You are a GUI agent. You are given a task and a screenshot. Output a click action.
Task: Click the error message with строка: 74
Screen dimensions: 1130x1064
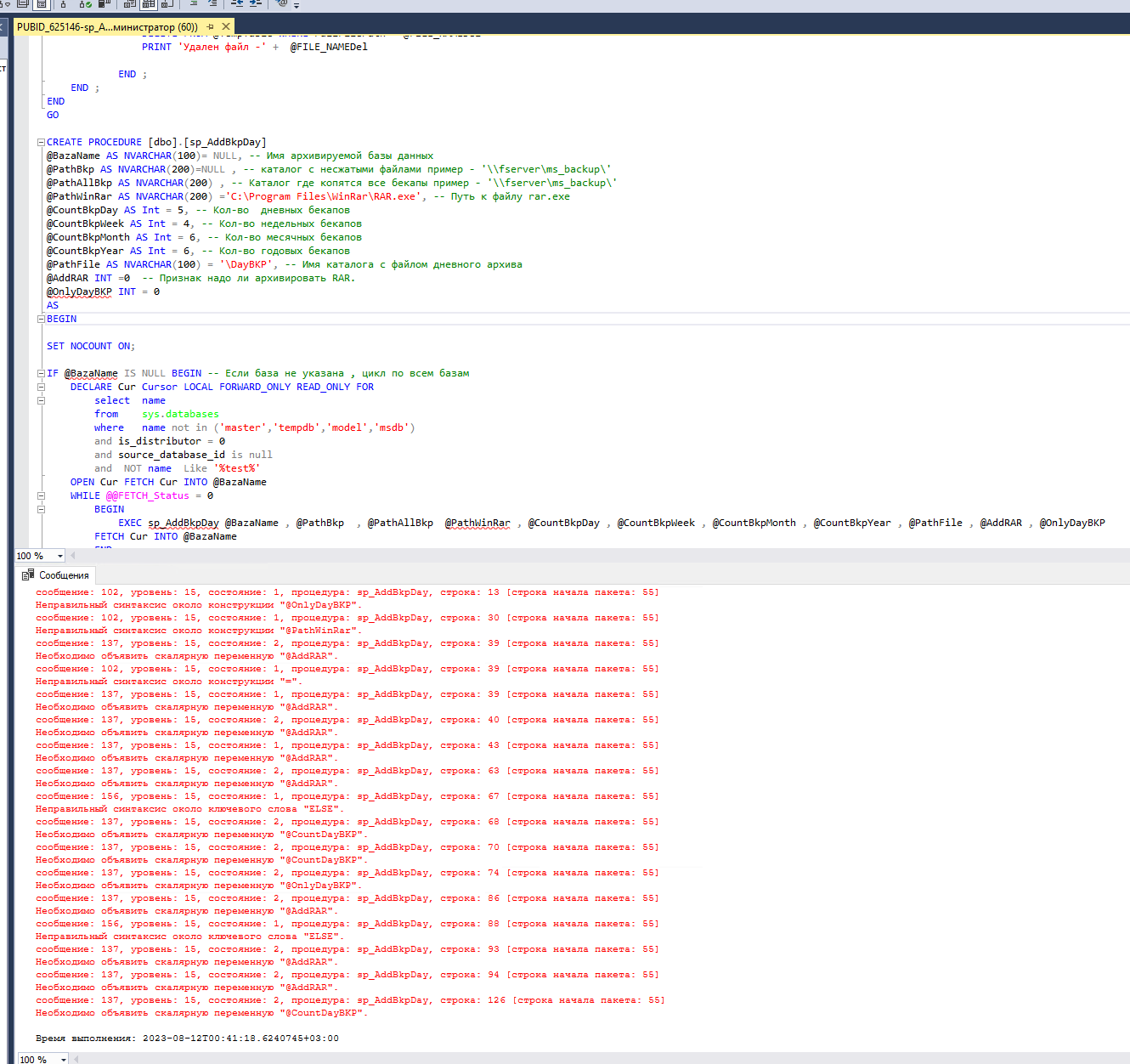coord(347,873)
